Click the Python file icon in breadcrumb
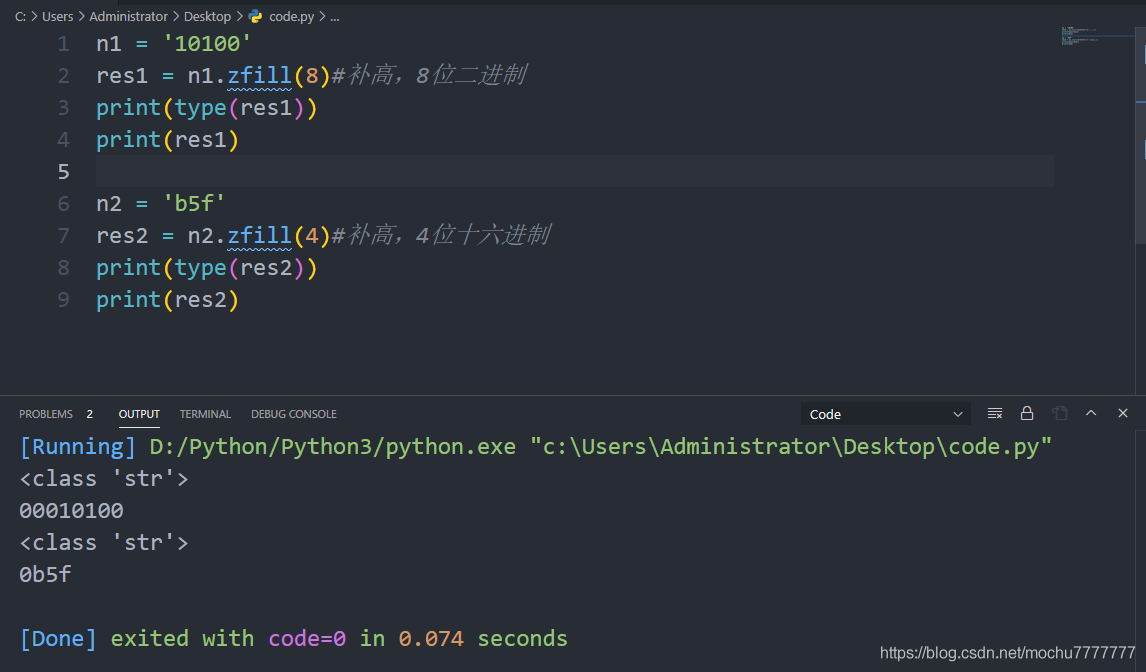1146x672 pixels. pos(255,16)
